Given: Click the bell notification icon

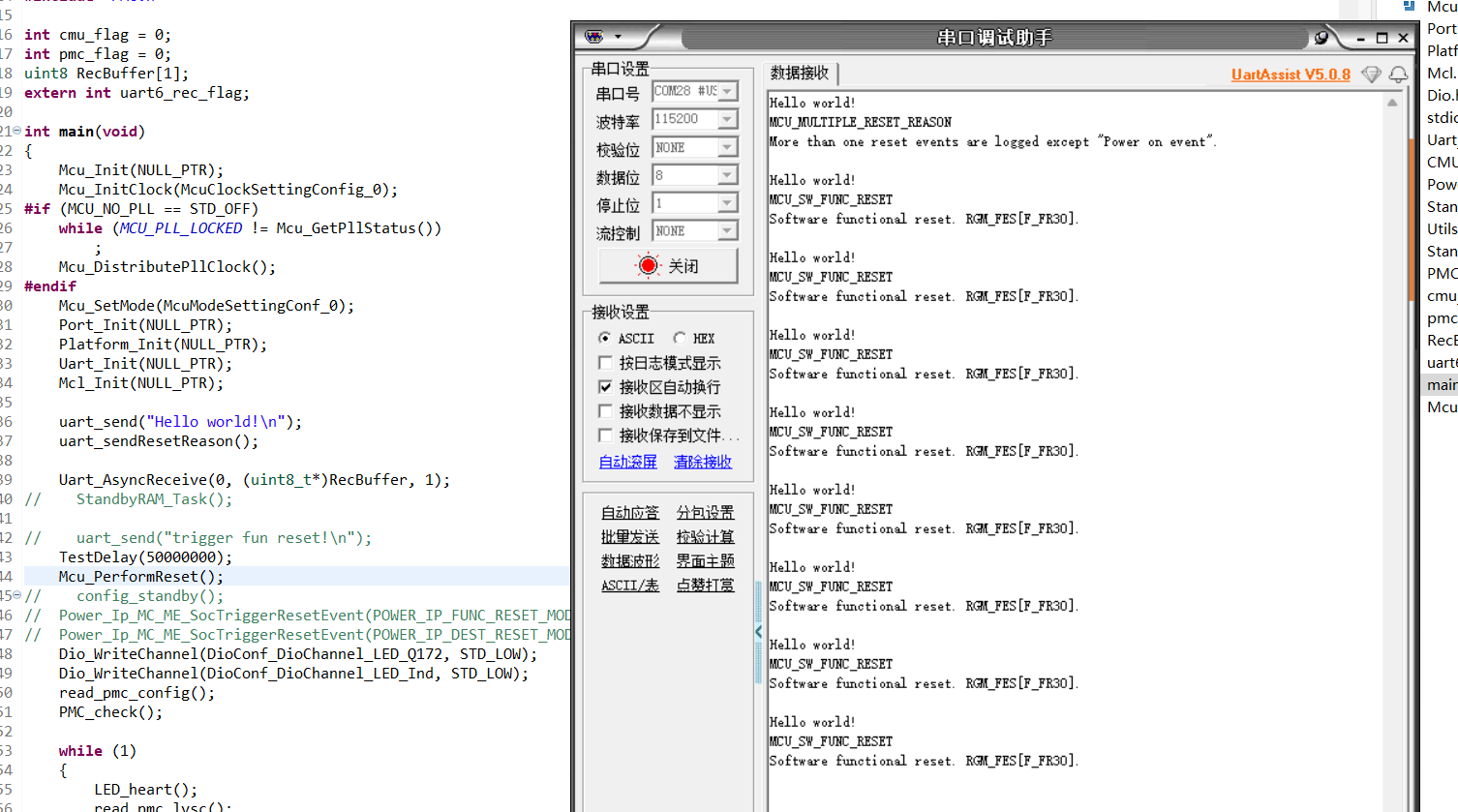Looking at the screenshot, I should tap(1398, 75).
